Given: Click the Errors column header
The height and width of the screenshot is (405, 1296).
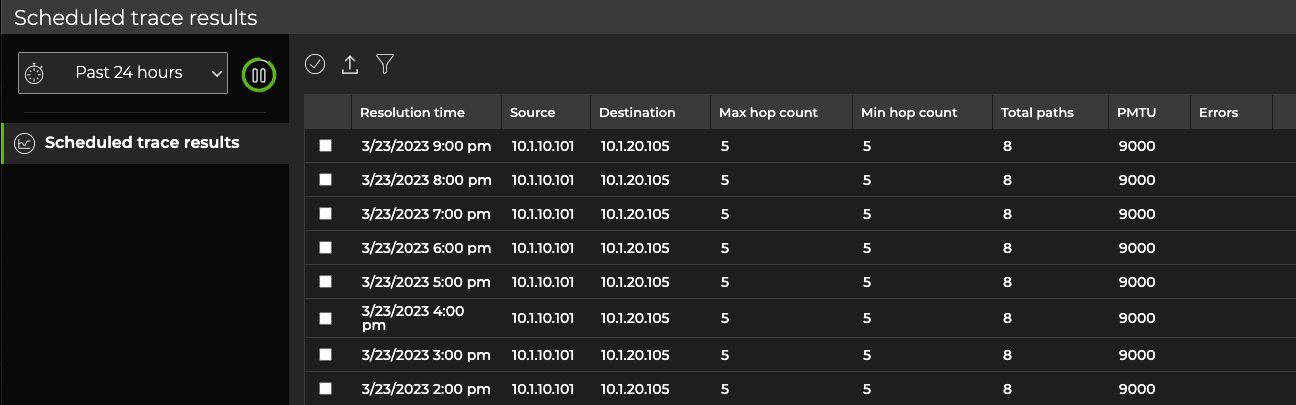Looking at the screenshot, I should point(1218,113).
